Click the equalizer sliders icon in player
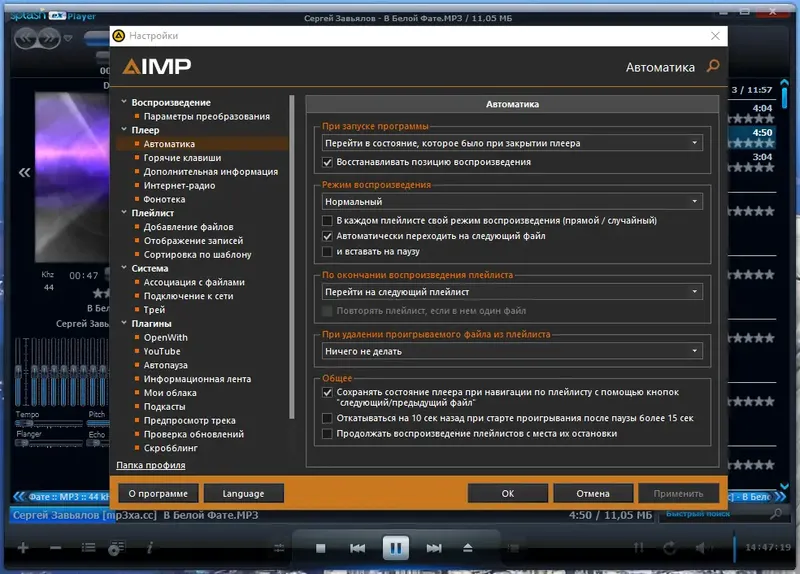Viewport: 800px width, 574px height. (x=279, y=548)
